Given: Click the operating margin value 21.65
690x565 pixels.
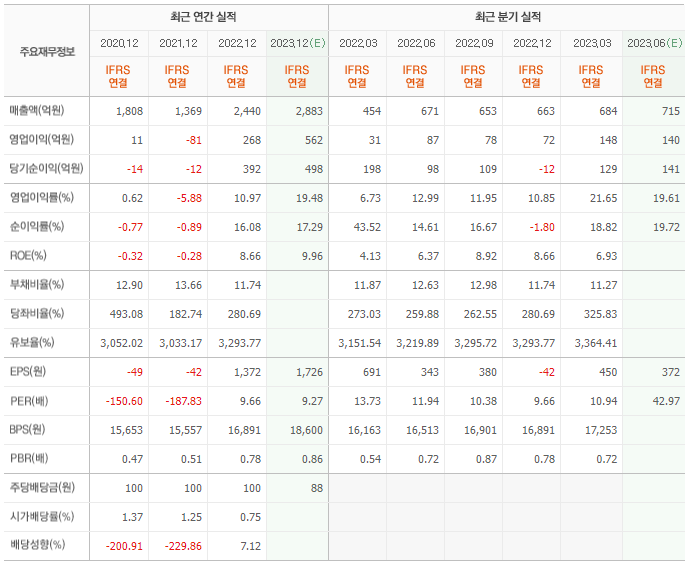Looking at the screenshot, I should coord(603,198).
